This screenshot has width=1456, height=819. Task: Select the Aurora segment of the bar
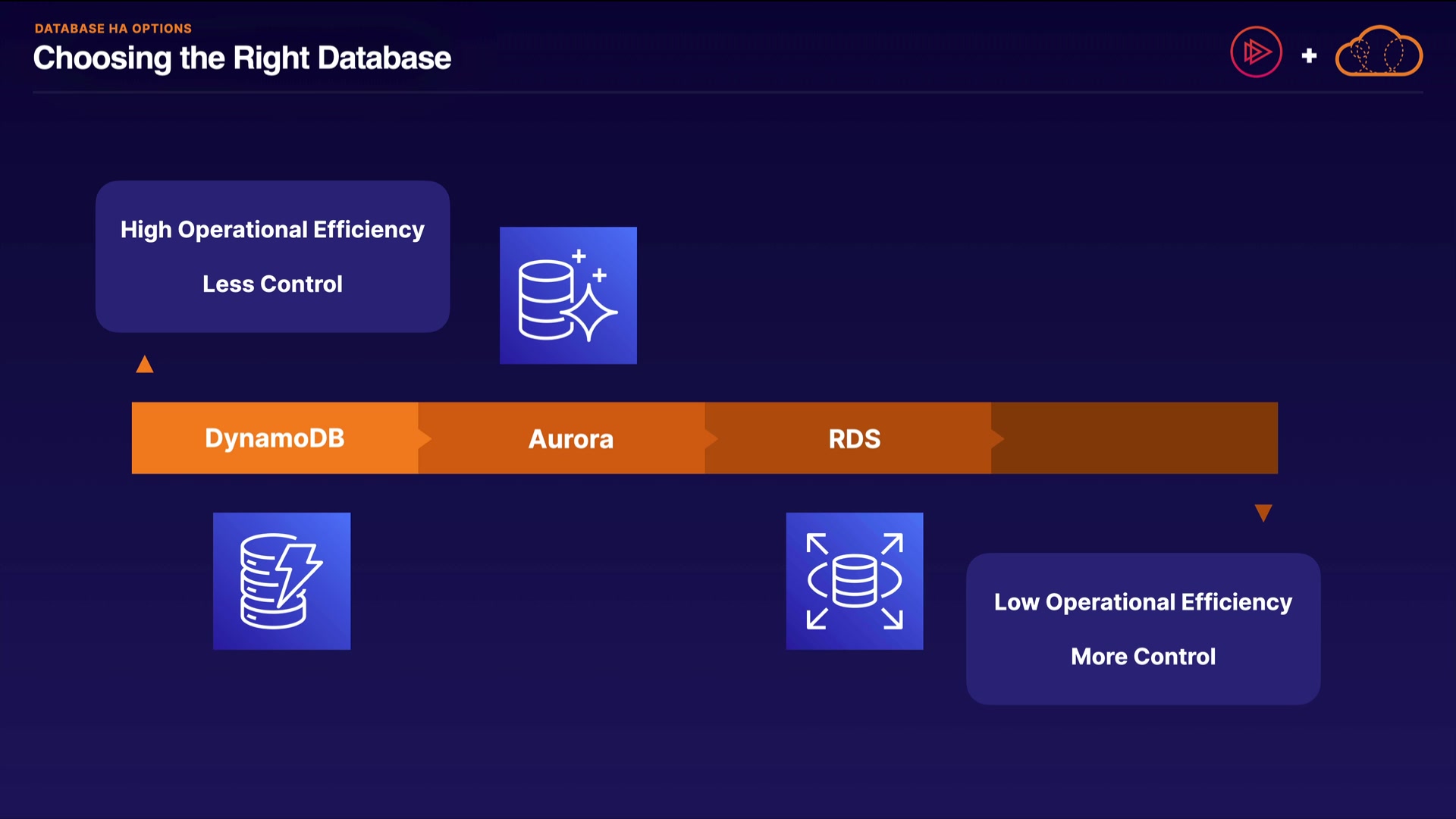(570, 439)
